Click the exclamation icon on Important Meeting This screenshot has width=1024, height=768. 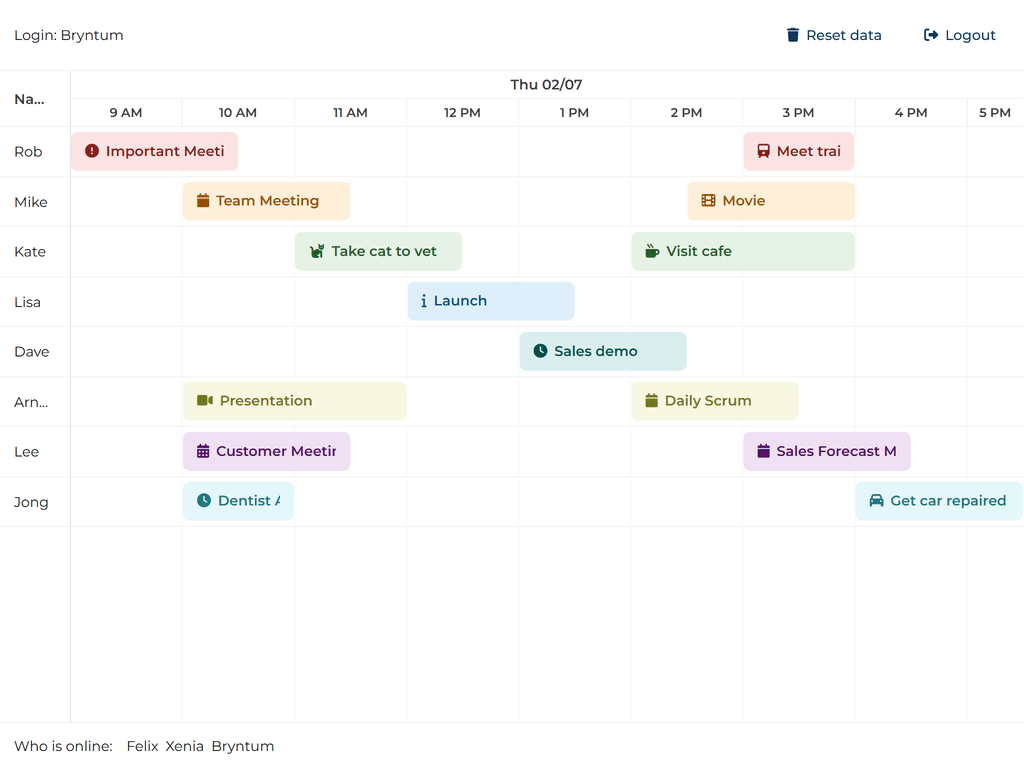tap(92, 151)
